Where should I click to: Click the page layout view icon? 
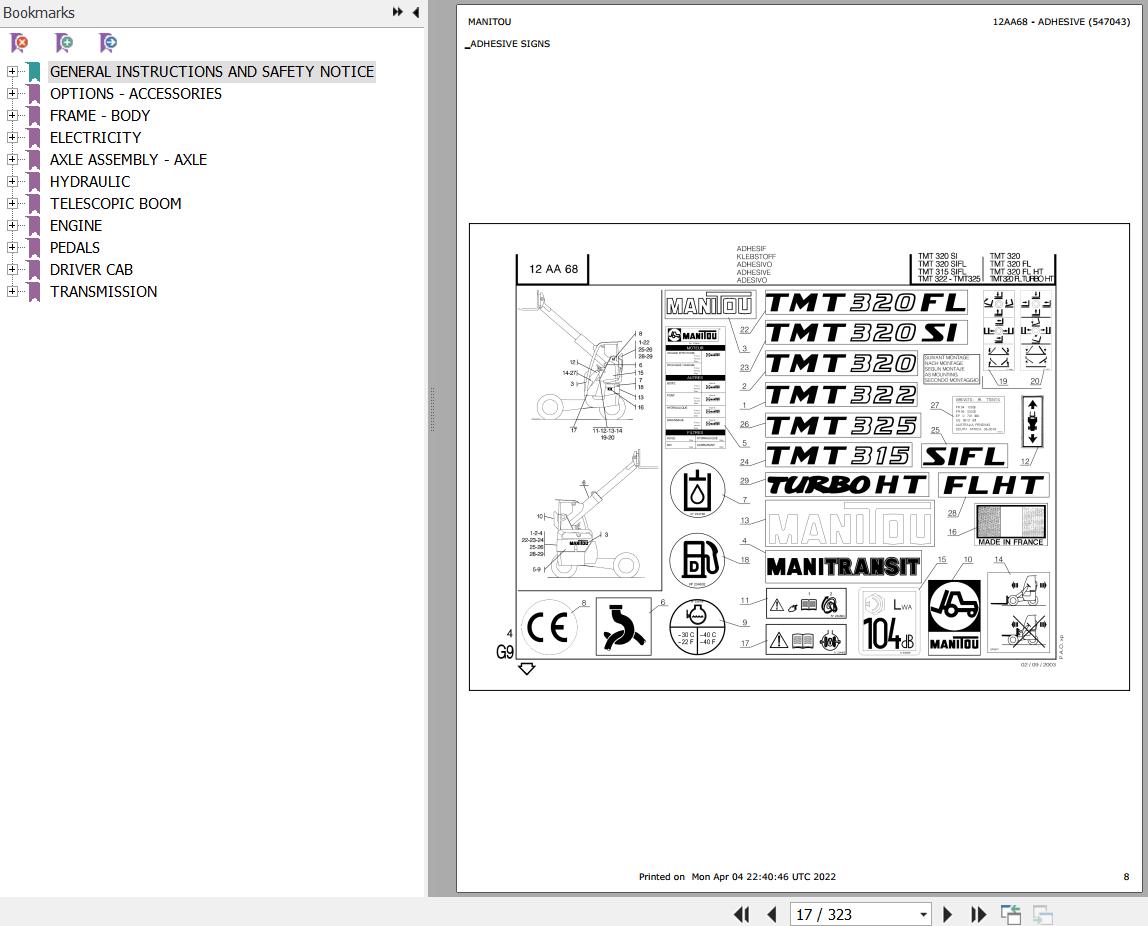click(x=1011, y=914)
